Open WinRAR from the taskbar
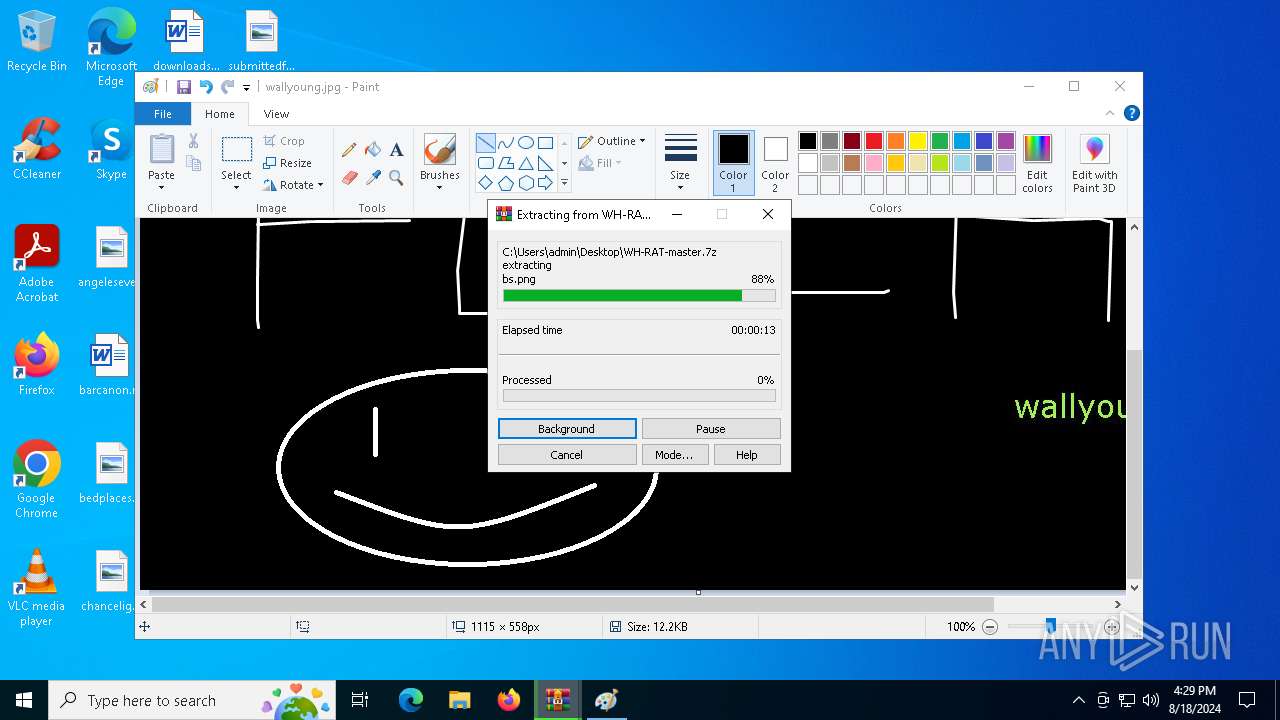 (x=557, y=700)
